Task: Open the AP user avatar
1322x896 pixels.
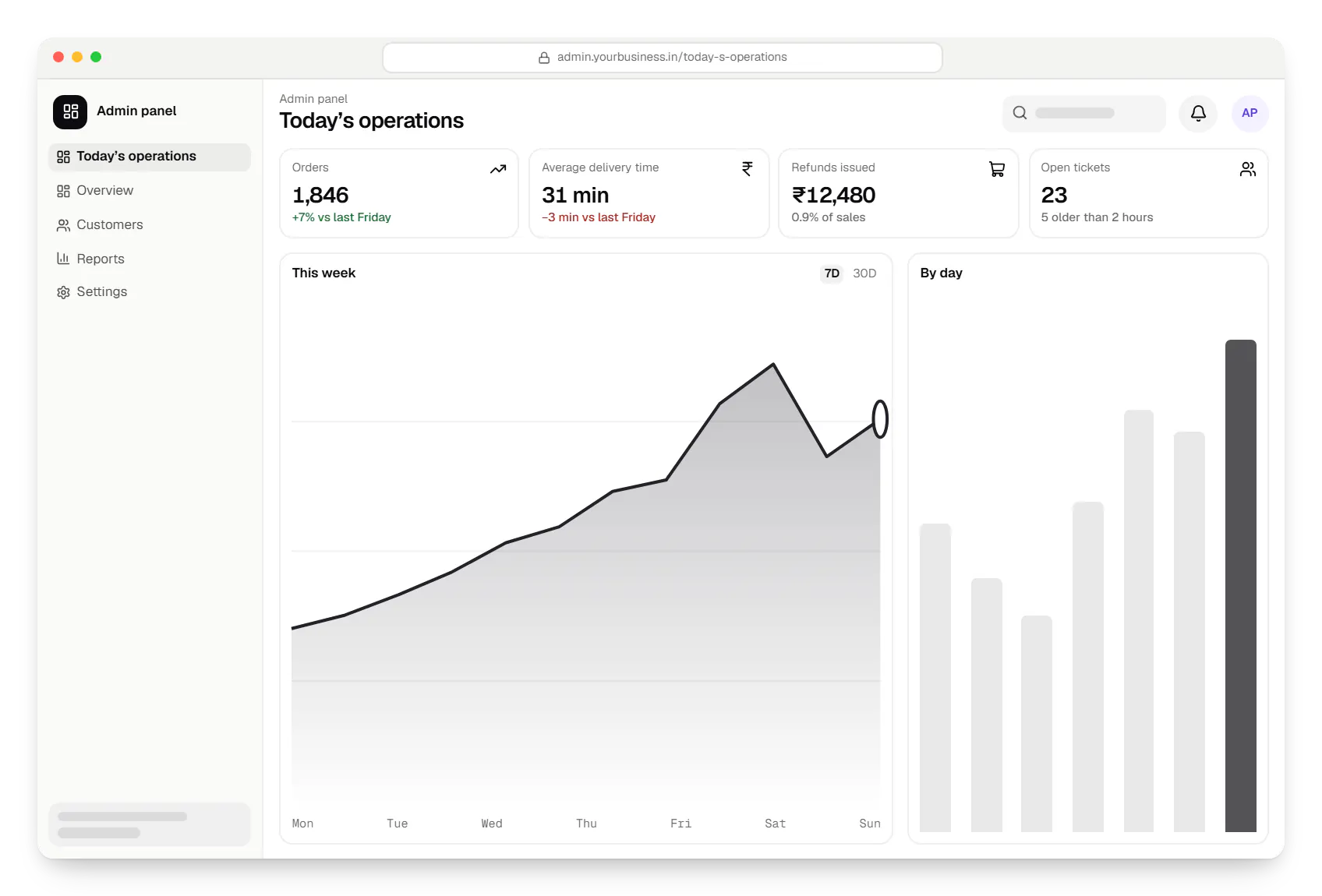Action: [1250, 113]
